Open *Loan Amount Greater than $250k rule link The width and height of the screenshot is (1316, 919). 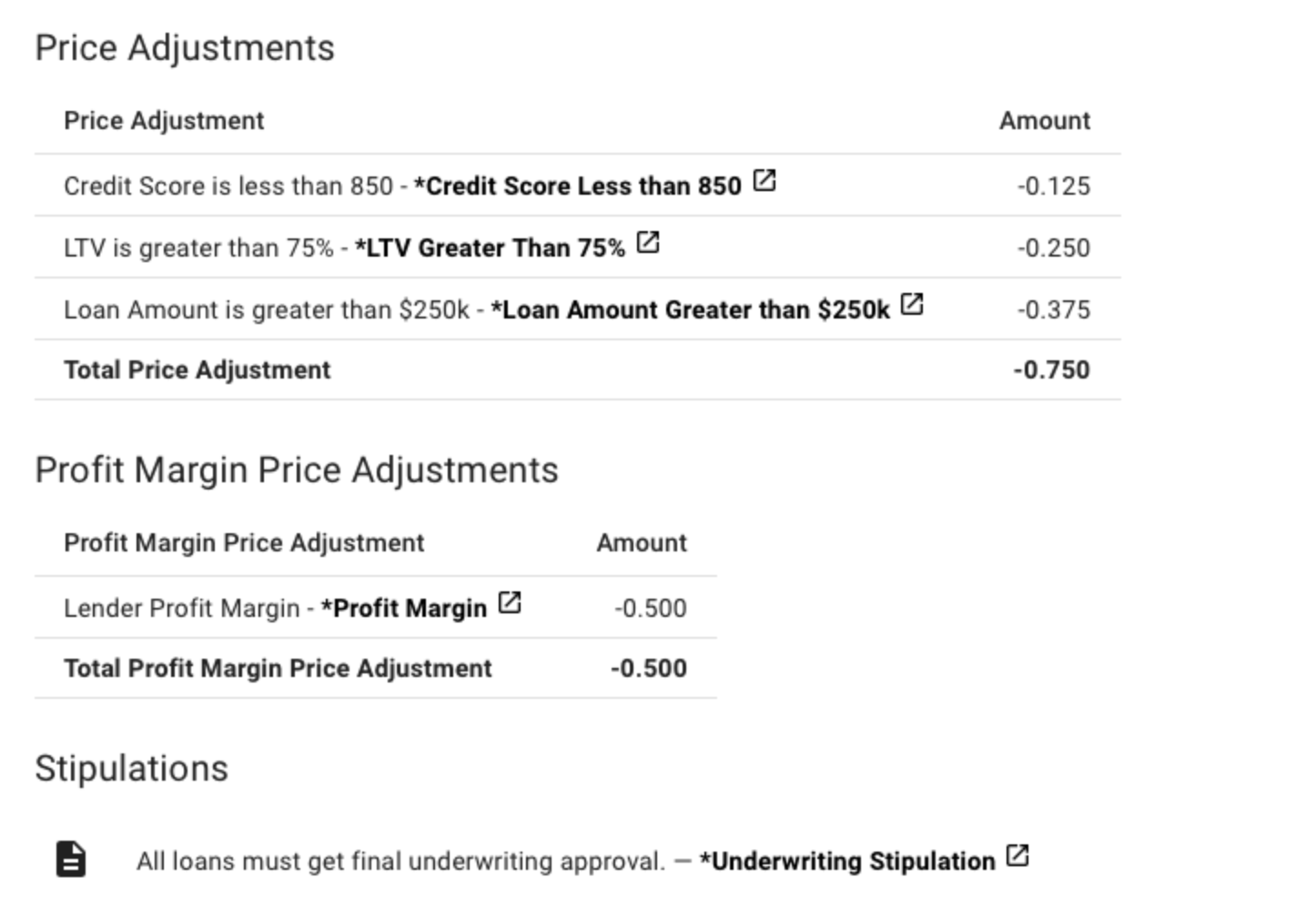click(x=690, y=309)
